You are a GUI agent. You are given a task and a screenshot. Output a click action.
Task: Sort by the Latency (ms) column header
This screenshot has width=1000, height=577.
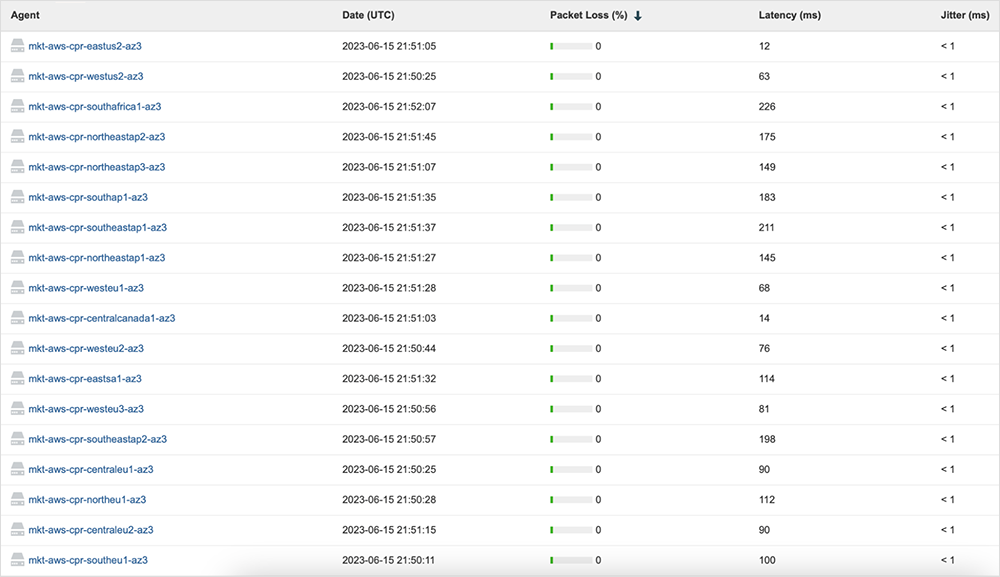788,15
